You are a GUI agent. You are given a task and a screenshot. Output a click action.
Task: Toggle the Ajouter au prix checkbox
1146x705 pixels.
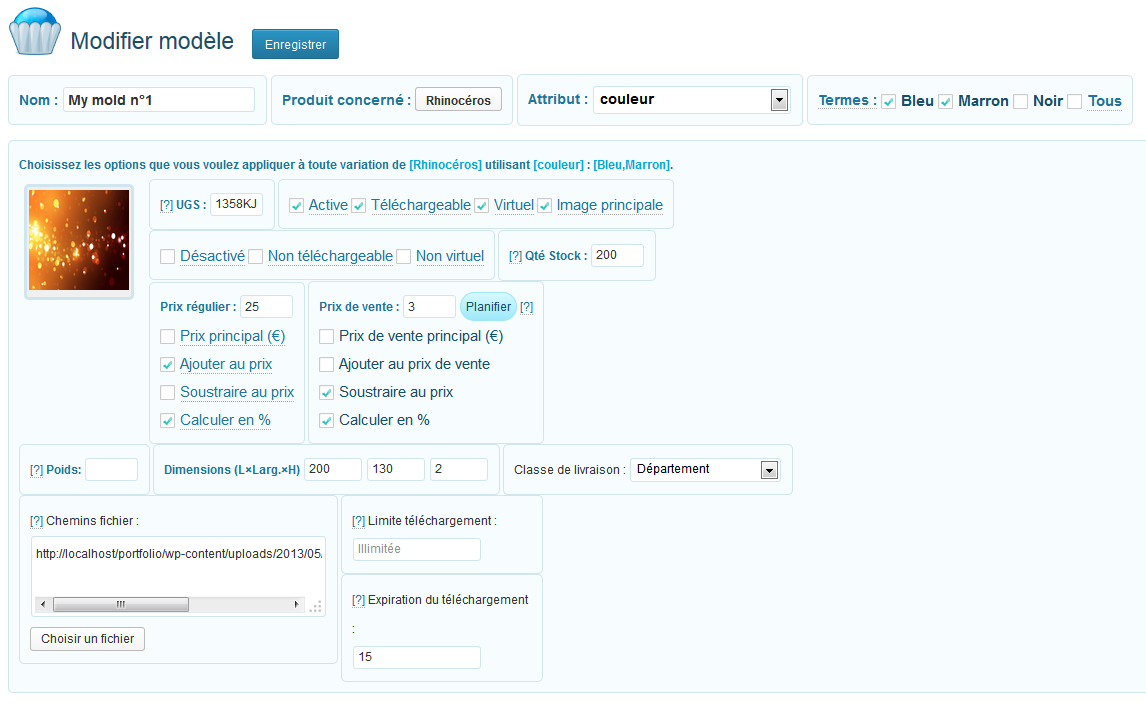(x=167, y=365)
